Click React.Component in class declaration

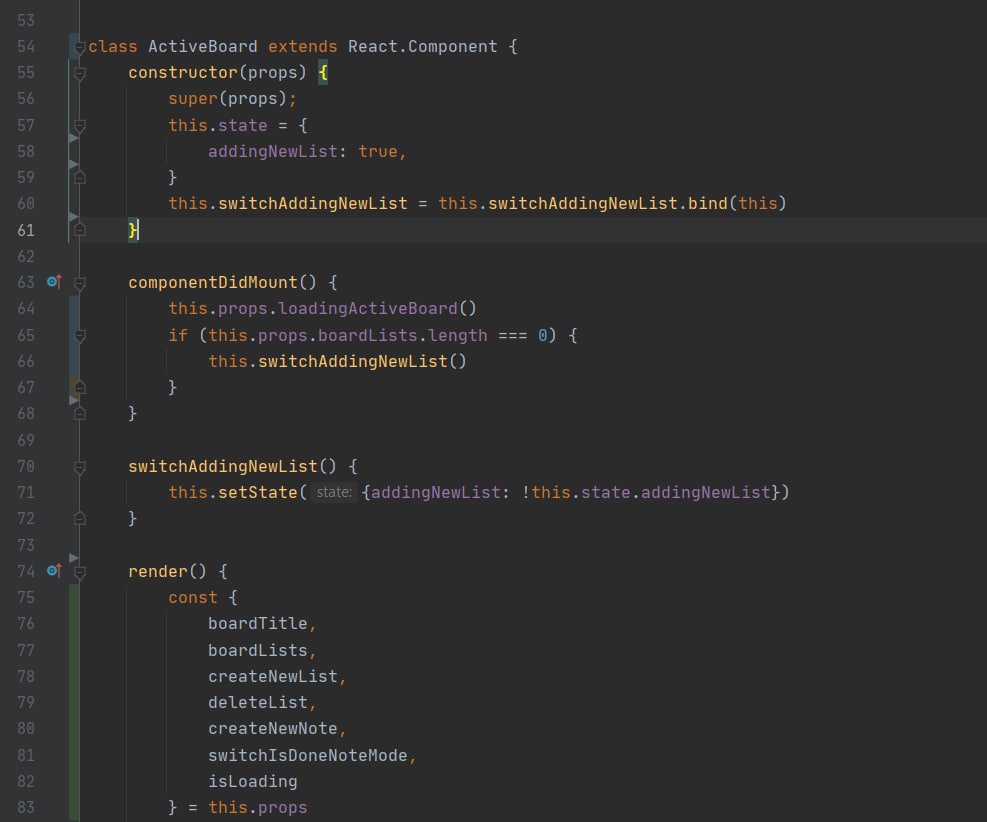click(x=422, y=47)
